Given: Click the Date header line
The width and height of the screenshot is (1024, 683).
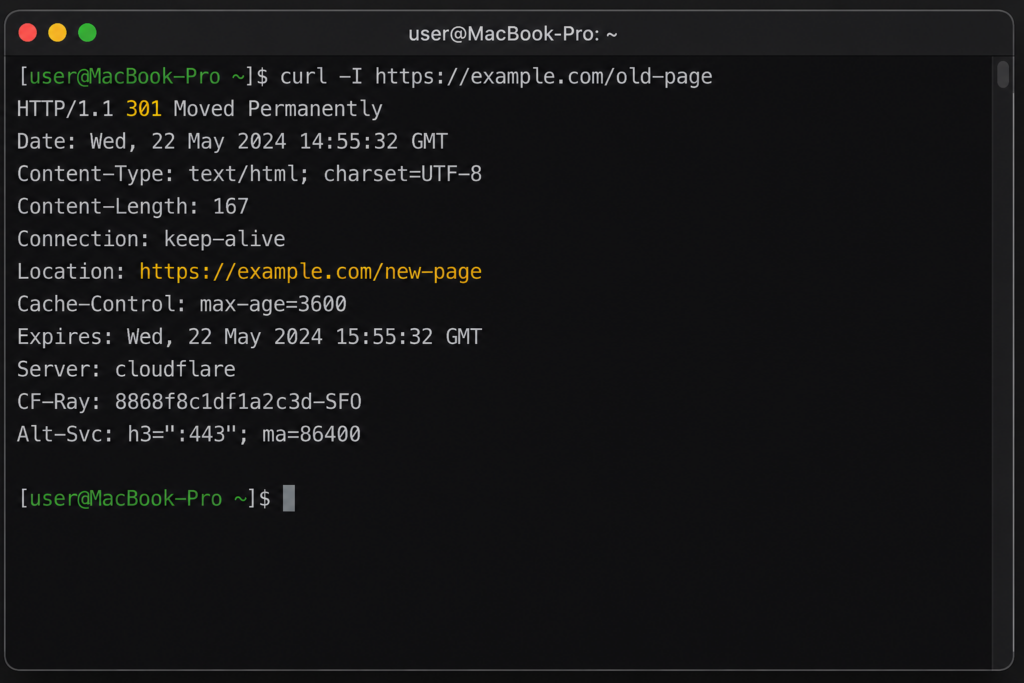Looking at the screenshot, I should tap(232, 142).
